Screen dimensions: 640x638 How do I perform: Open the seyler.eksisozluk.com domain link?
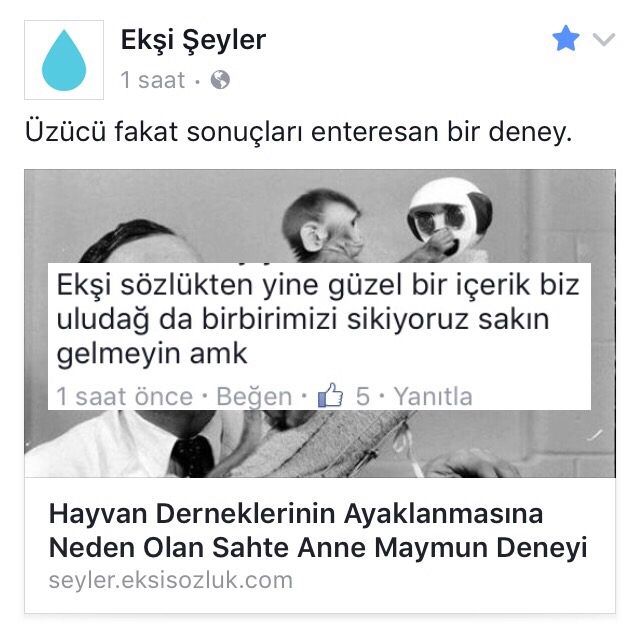click(x=171, y=580)
